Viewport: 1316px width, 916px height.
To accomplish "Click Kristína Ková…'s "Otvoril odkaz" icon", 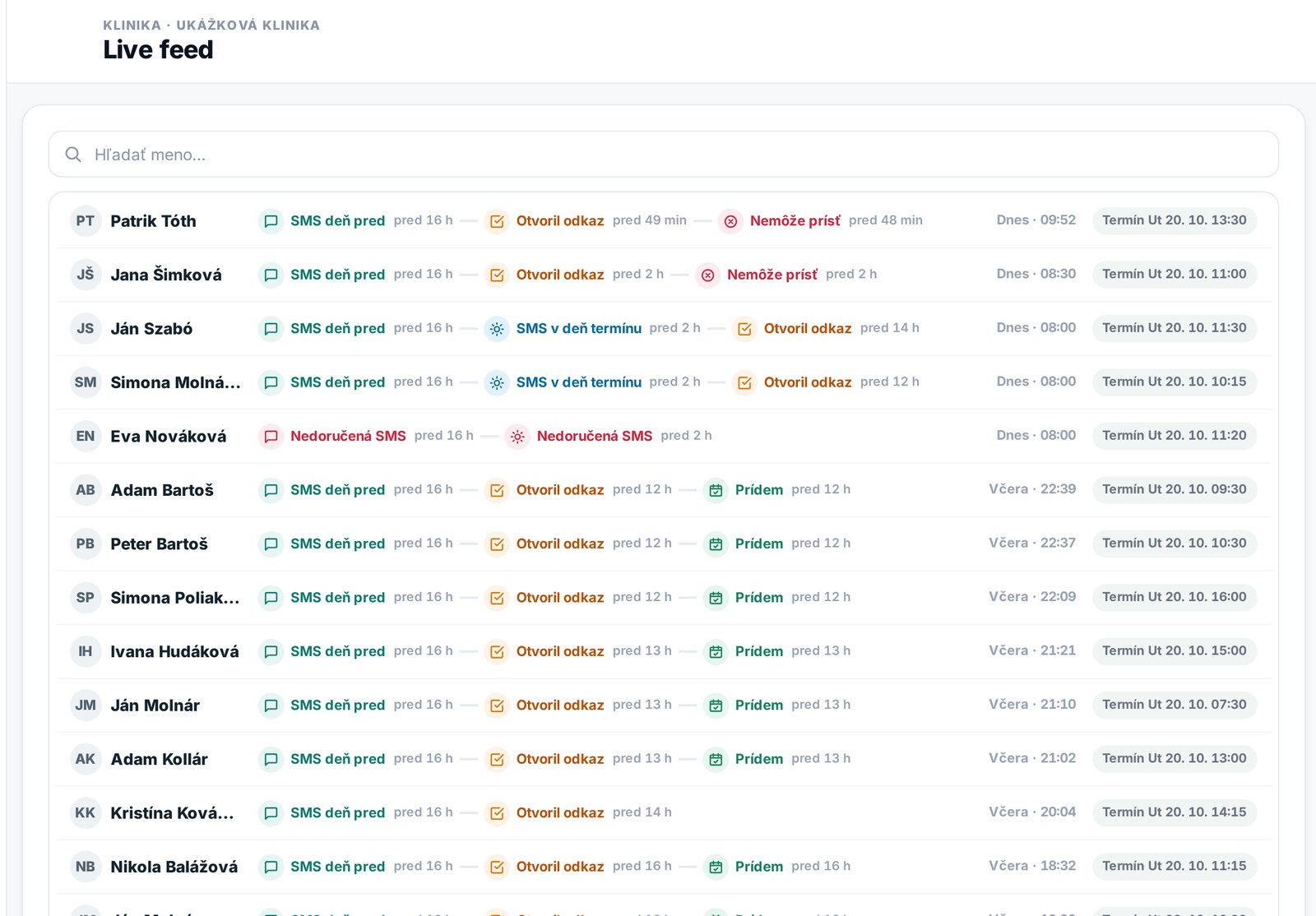I will [497, 813].
